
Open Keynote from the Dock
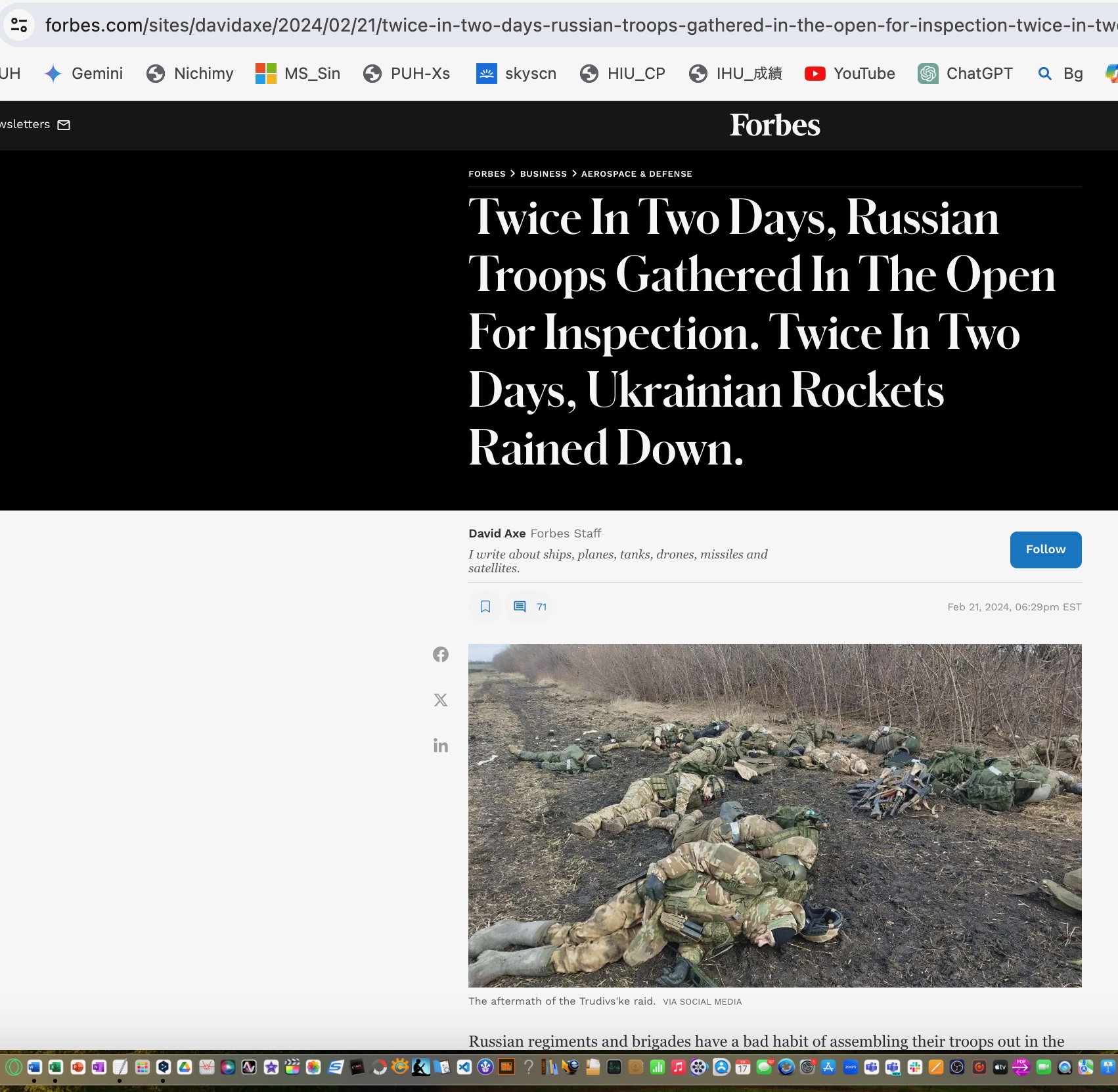tap(1108, 1067)
